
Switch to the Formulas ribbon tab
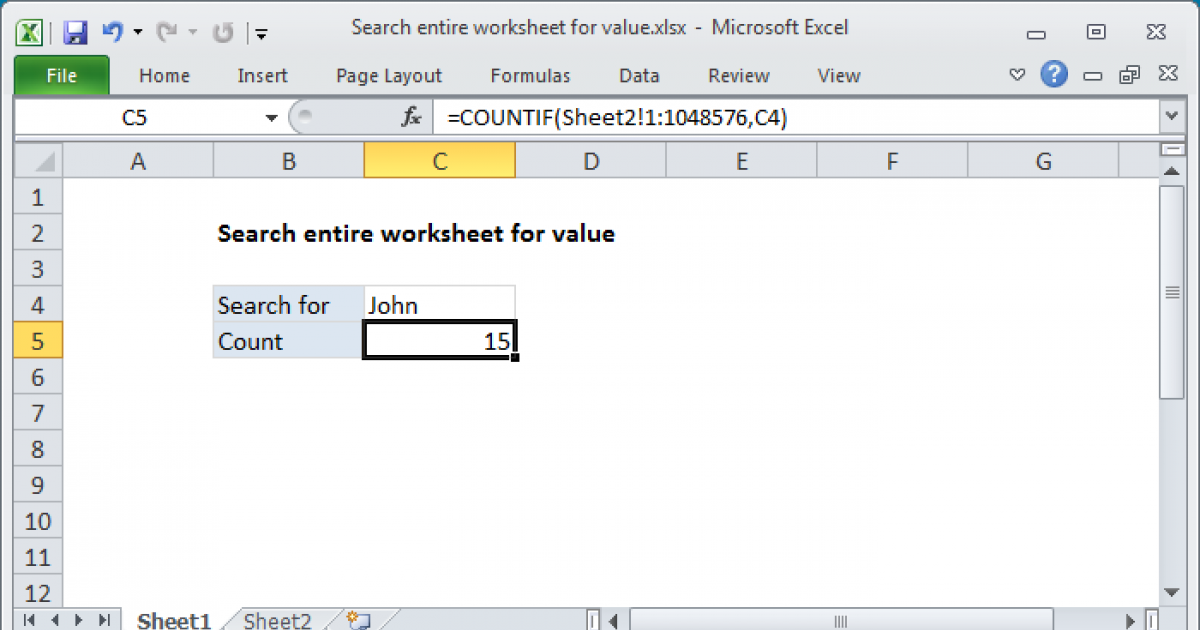click(x=530, y=75)
